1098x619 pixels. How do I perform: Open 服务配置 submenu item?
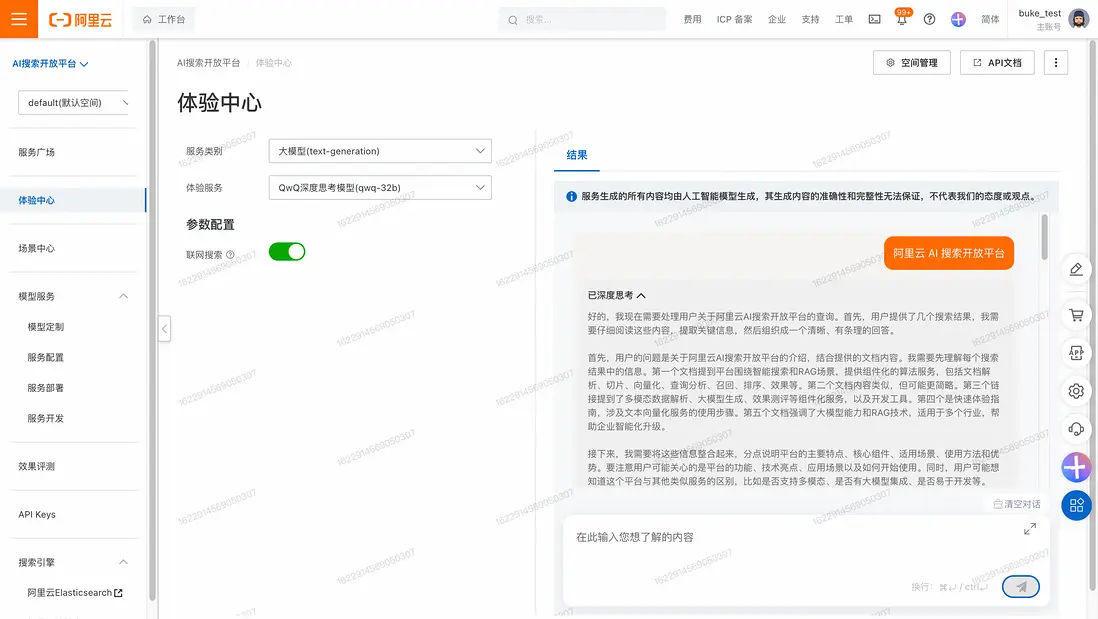pyautogui.click(x=46, y=357)
